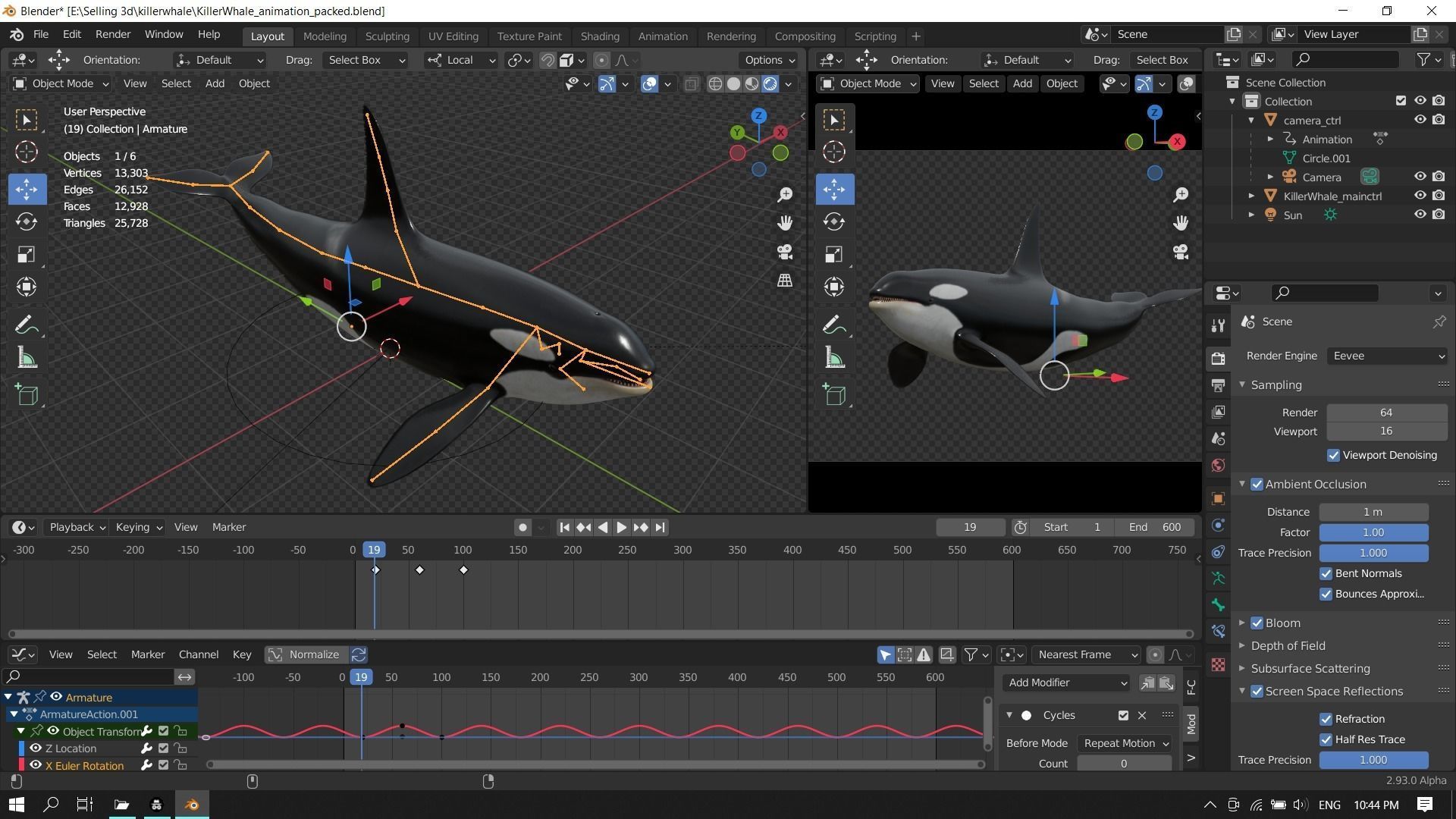The width and height of the screenshot is (1456, 819).
Task: Disable Ambient Occlusion checkbox
Action: (x=1257, y=485)
